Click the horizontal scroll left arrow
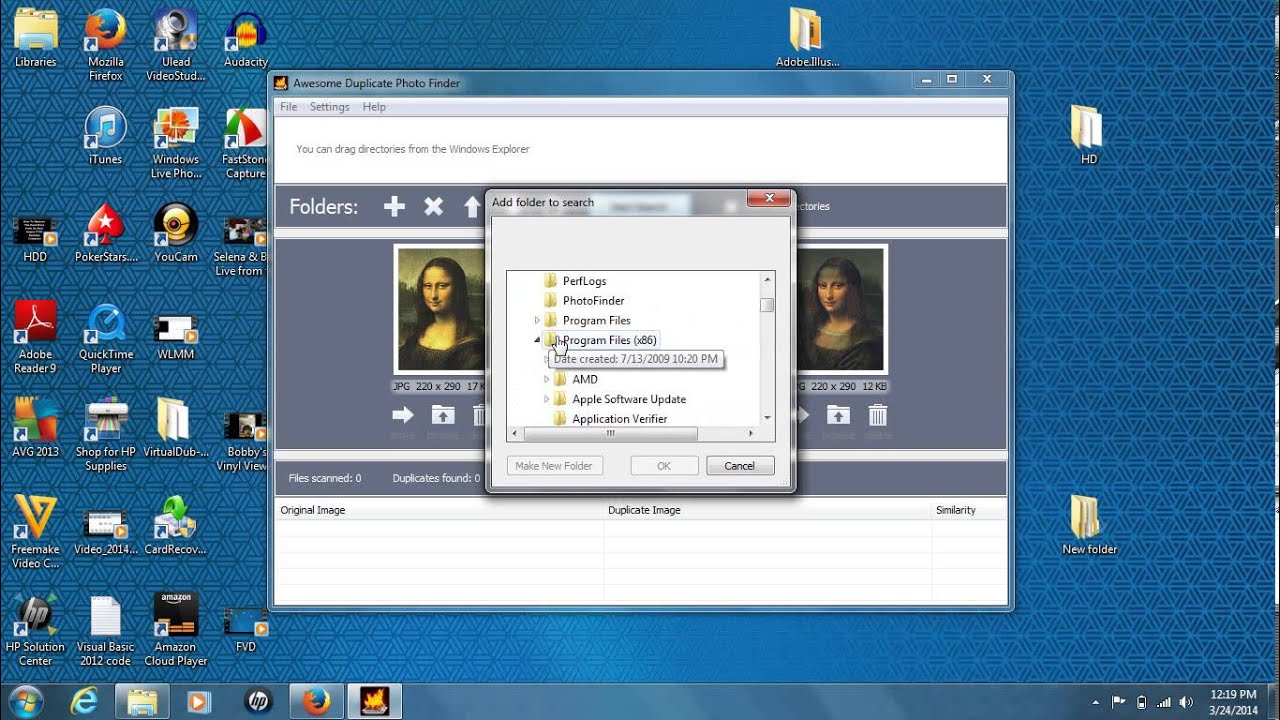The width and height of the screenshot is (1280, 720). 515,434
